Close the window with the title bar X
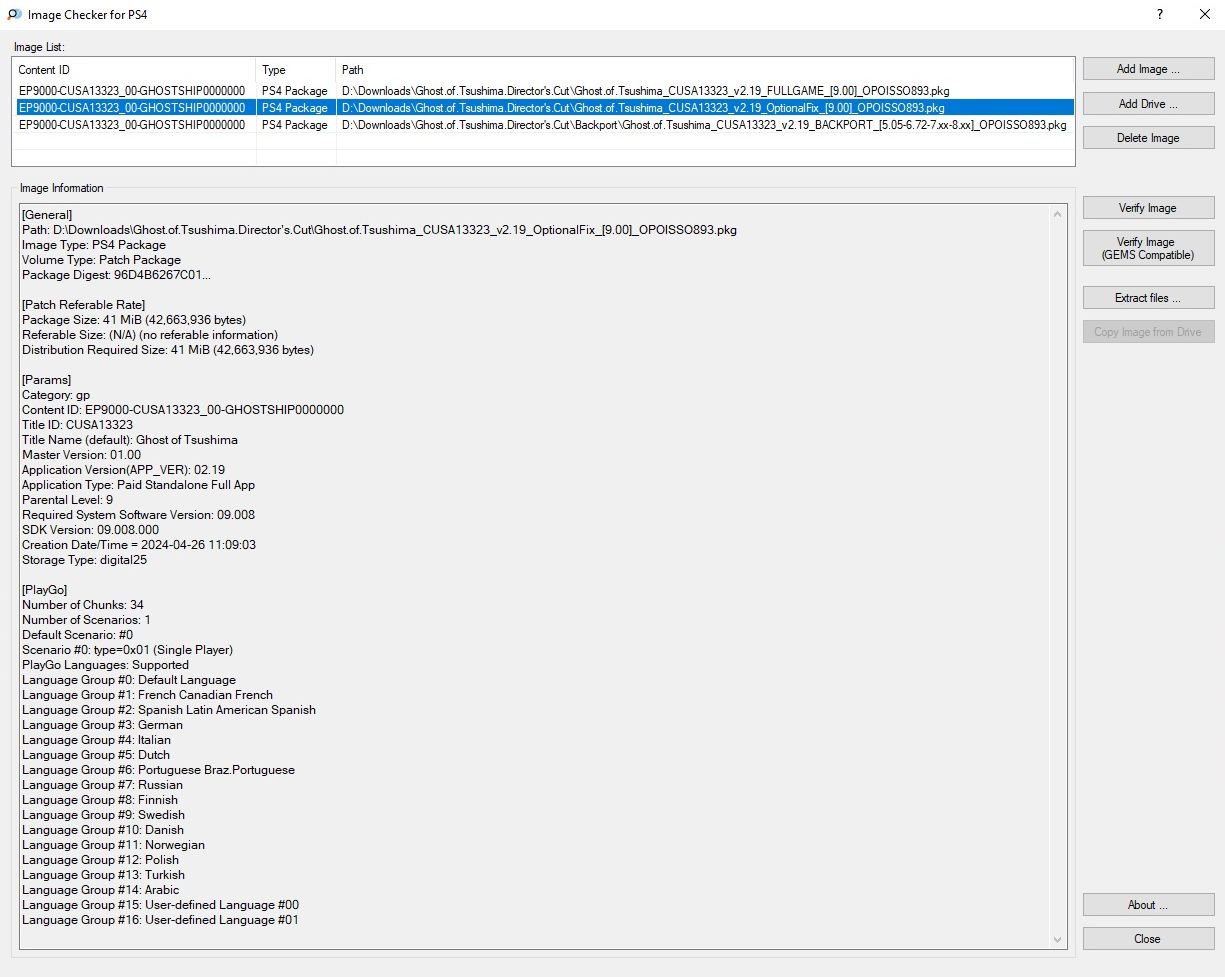This screenshot has width=1225, height=977. pyautogui.click(x=1204, y=14)
